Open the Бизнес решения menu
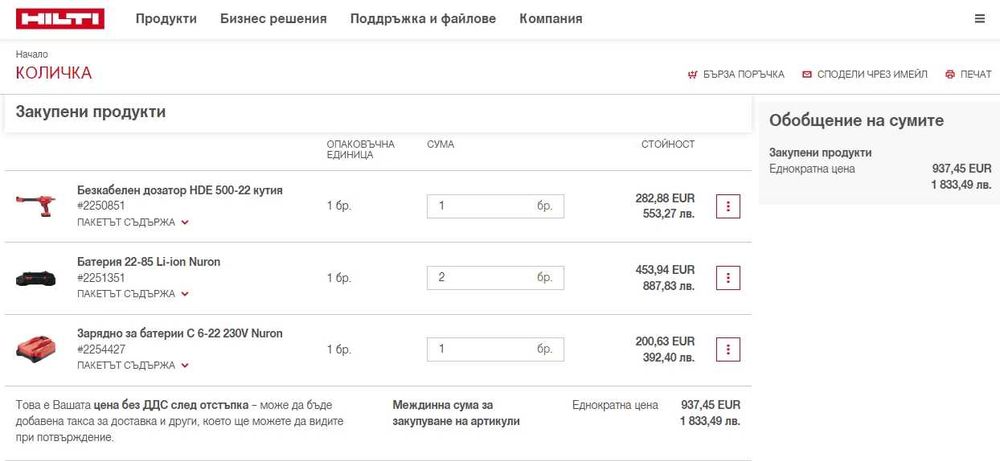Image resolution: width=1000 pixels, height=461 pixels. pos(274,19)
